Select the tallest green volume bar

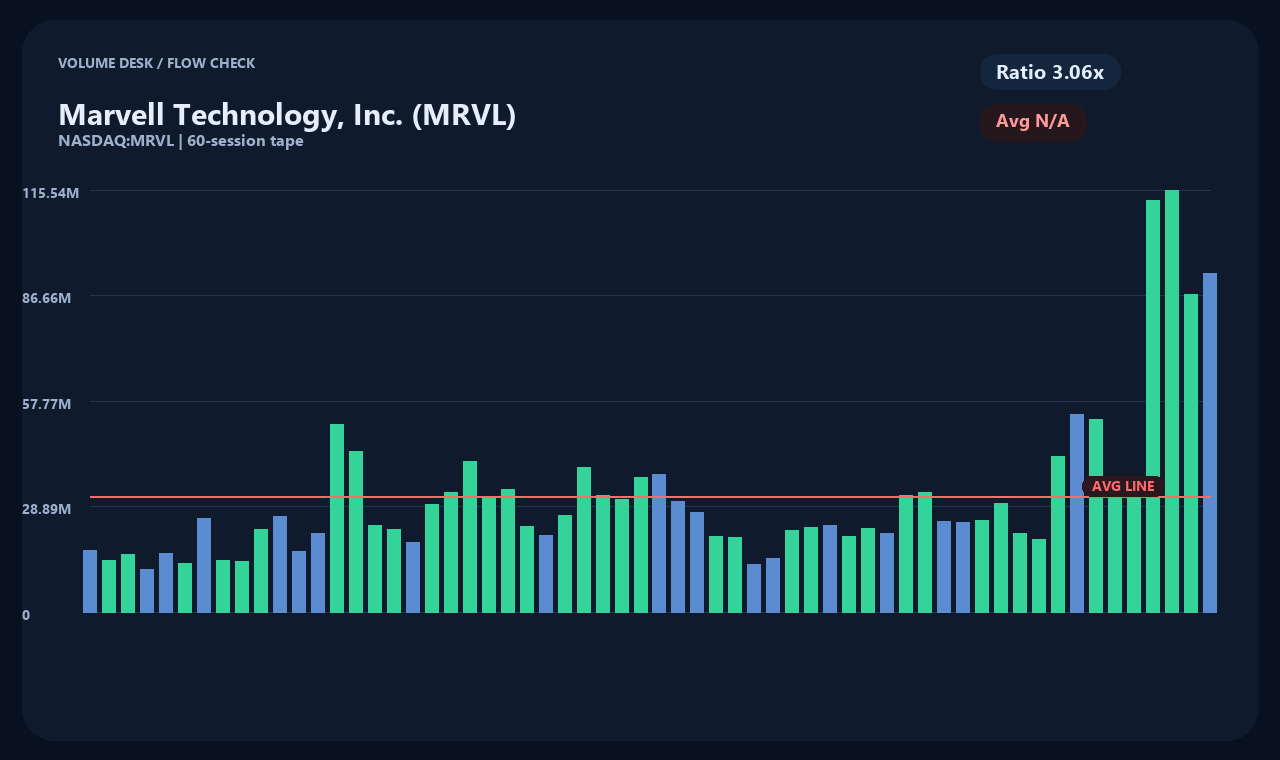click(x=1172, y=401)
